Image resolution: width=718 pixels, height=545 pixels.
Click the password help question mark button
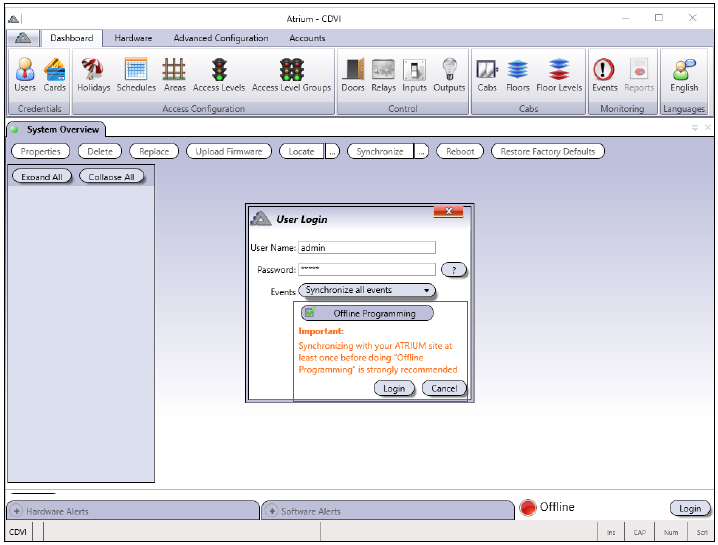click(x=453, y=270)
